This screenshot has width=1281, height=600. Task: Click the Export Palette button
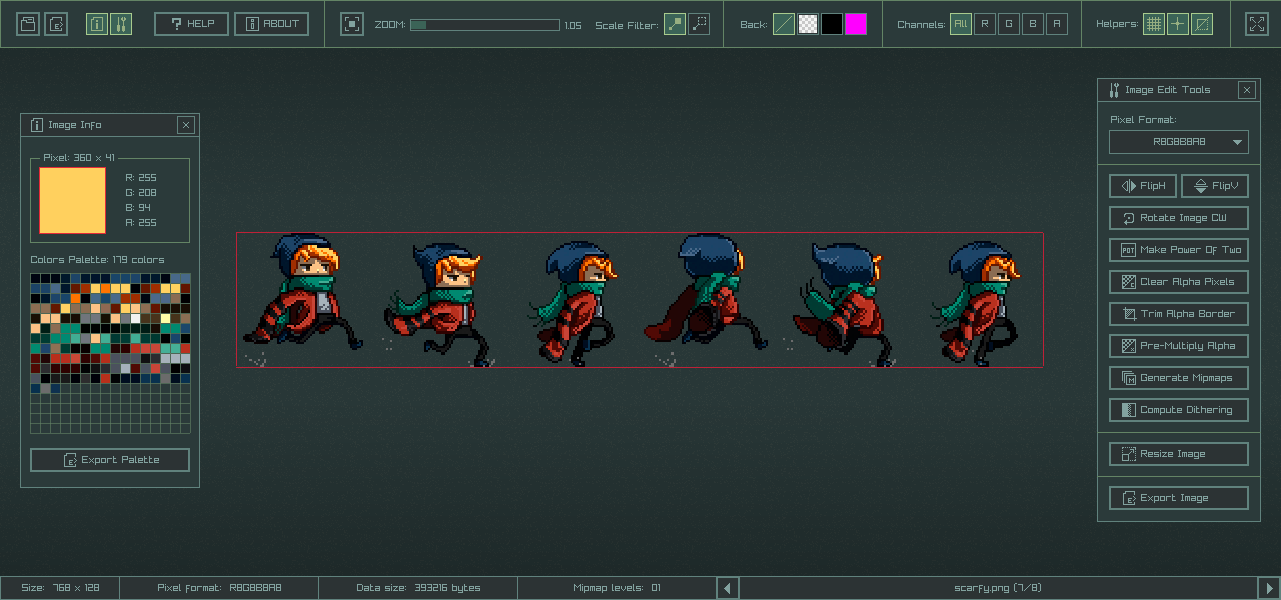click(110, 460)
